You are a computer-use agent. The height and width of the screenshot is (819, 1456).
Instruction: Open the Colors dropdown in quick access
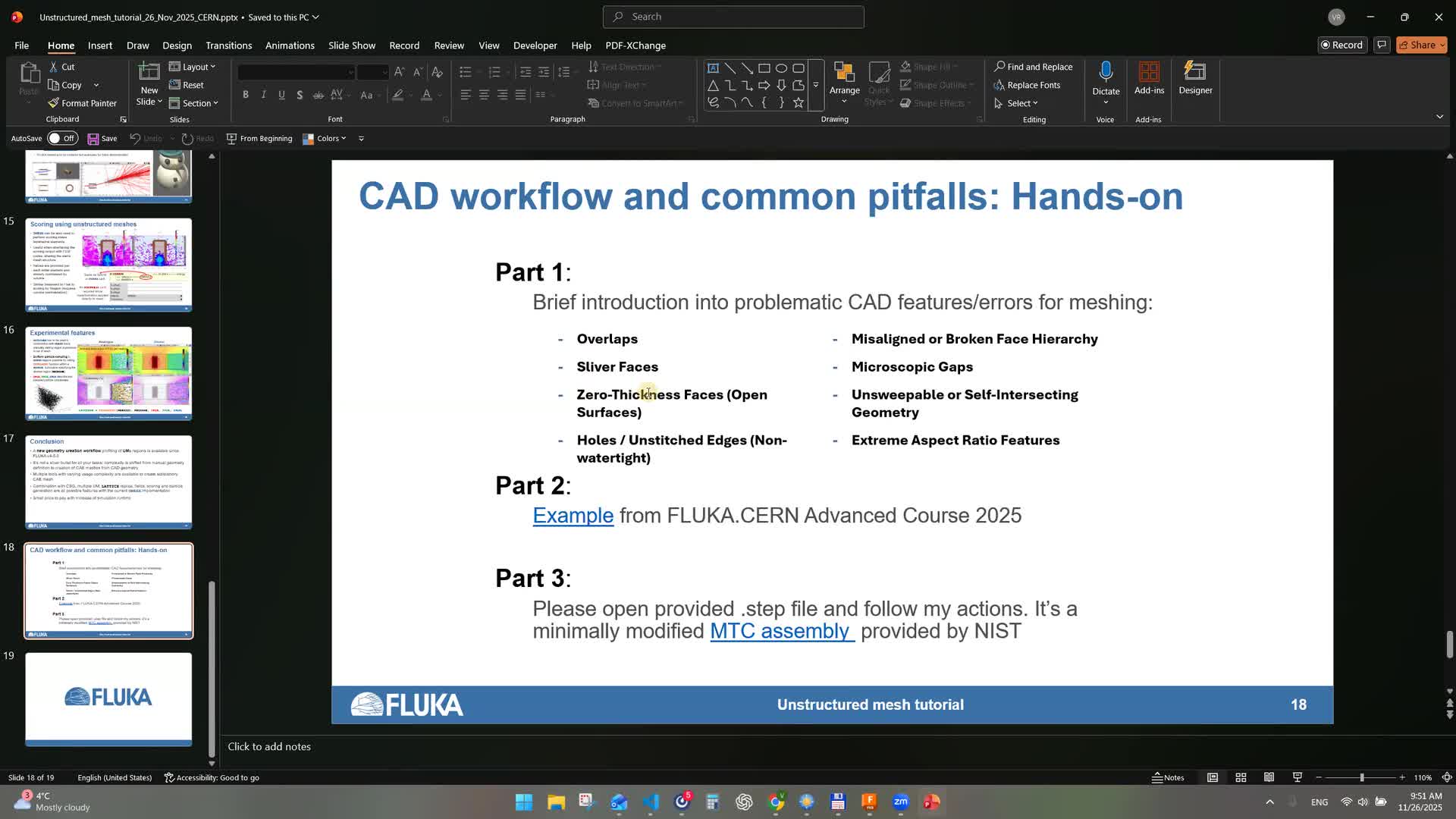pos(325,139)
